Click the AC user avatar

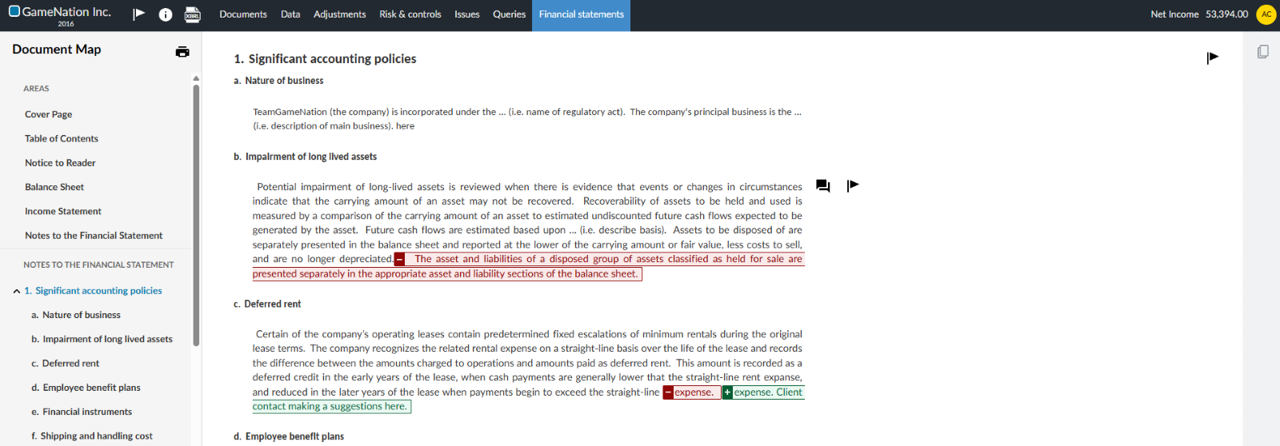(1265, 15)
